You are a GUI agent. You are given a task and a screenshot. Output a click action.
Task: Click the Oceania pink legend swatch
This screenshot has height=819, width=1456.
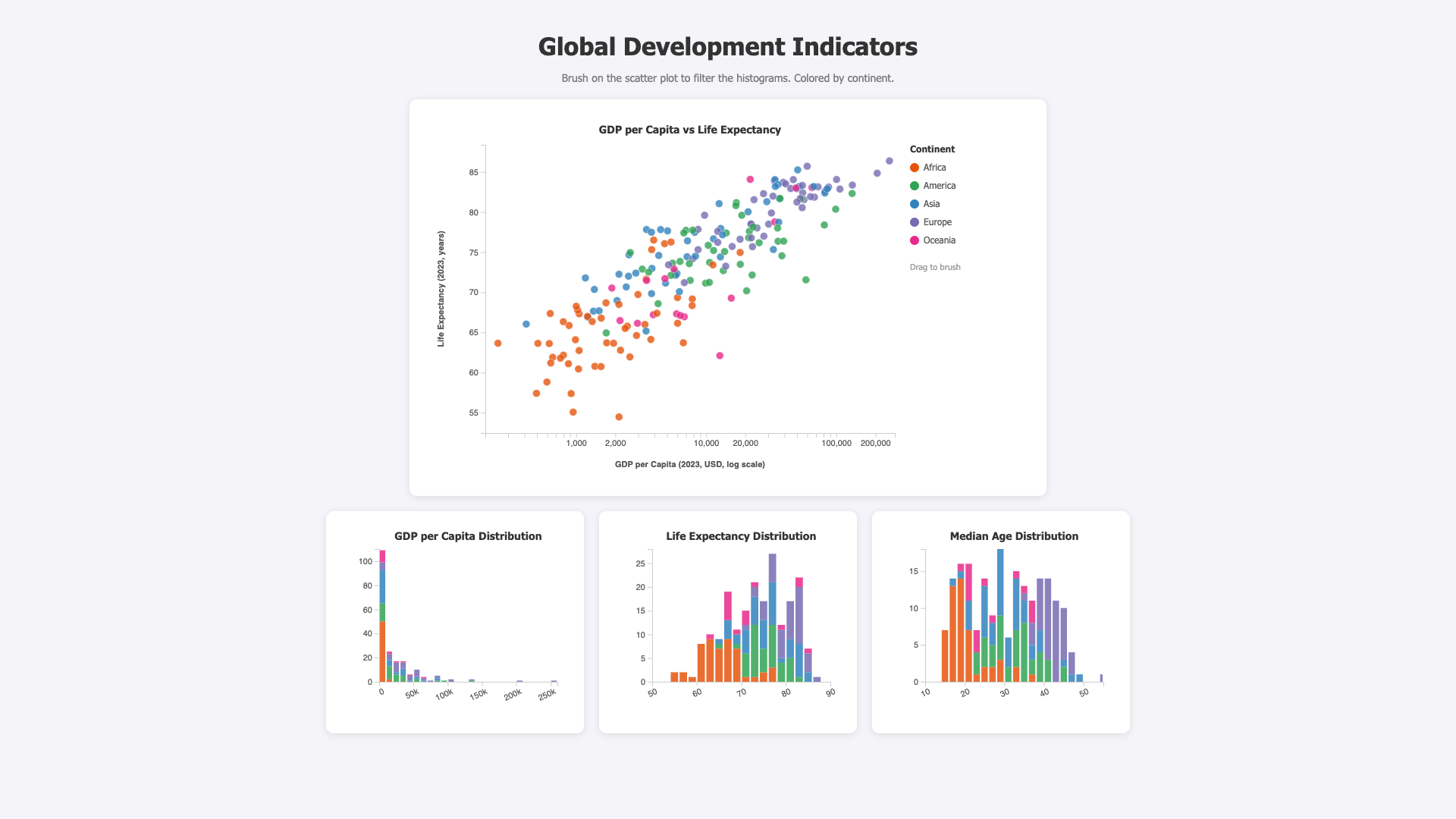915,240
